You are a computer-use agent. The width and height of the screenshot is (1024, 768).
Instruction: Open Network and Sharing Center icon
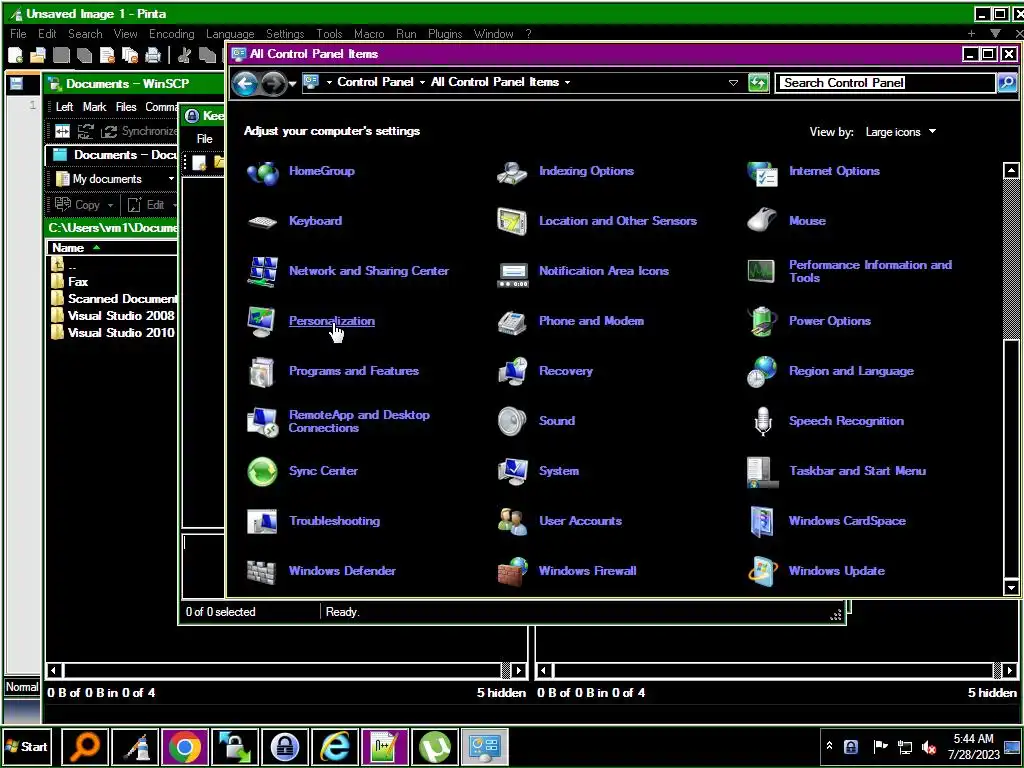(x=263, y=272)
